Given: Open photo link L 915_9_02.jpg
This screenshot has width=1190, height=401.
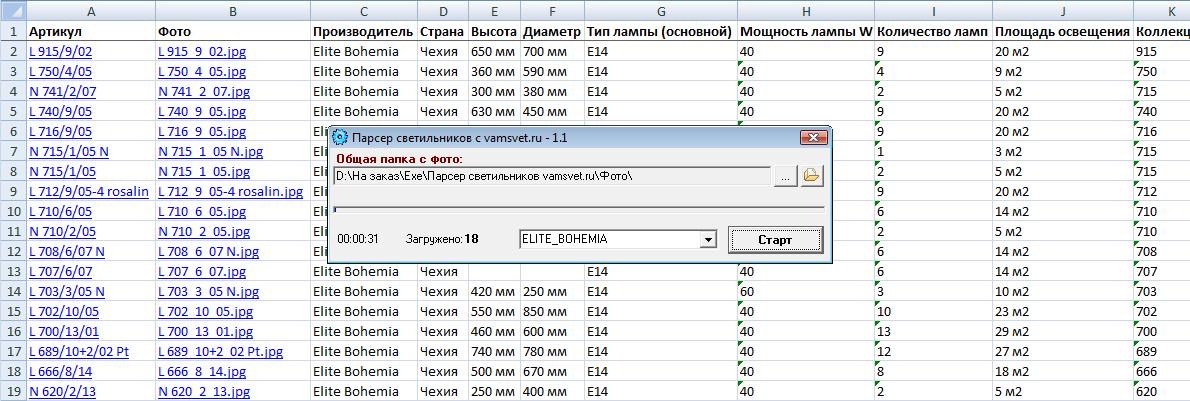Looking at the screenshot, I should point(202,52).
